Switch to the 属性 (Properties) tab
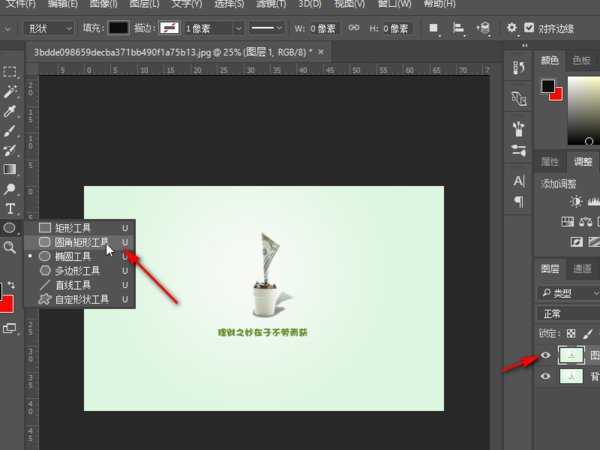The height and width of the screenshot is (450, 600). point(551,161)
